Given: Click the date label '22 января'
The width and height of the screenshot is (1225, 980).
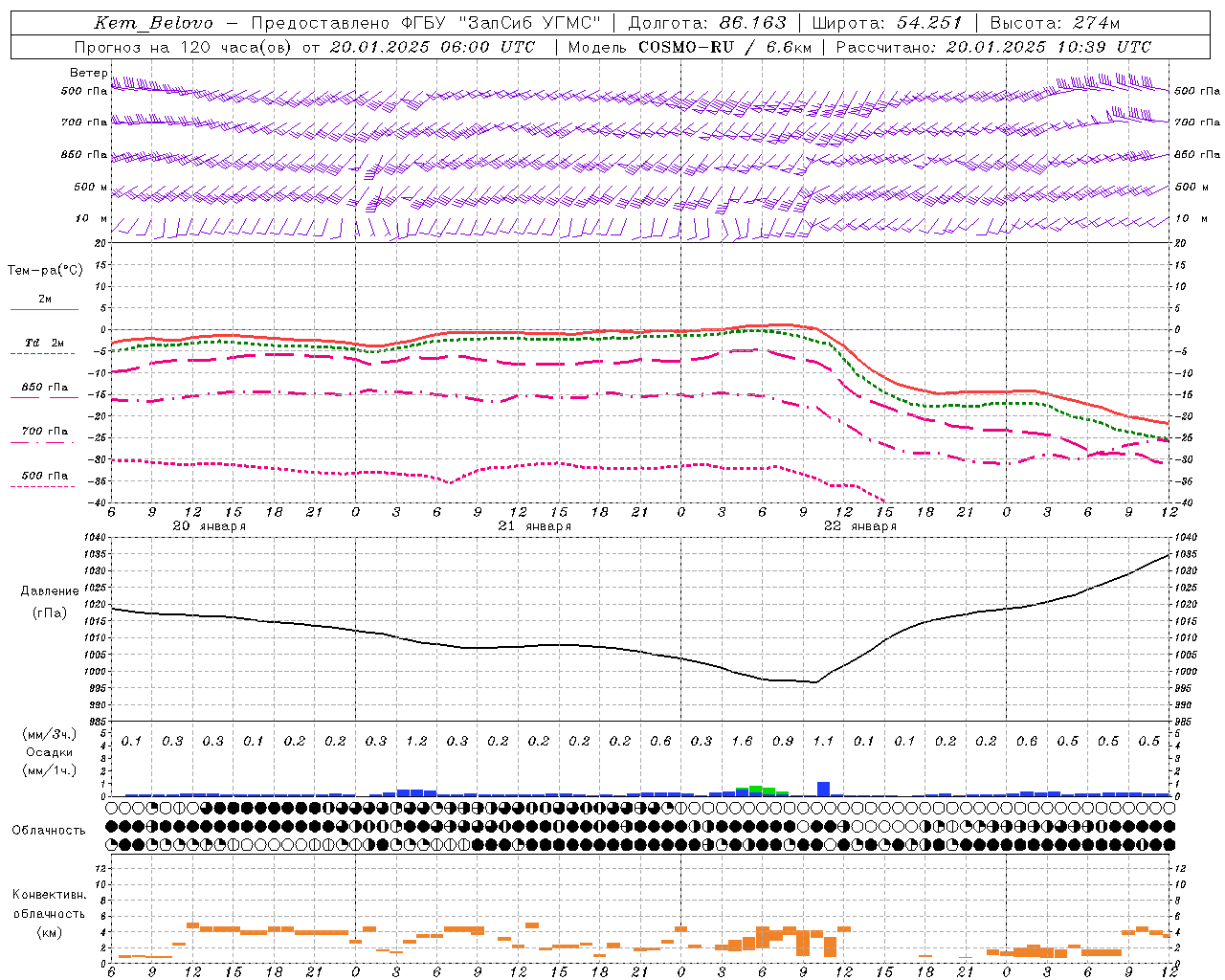Looking at the screenshot, I should [859, 526].
